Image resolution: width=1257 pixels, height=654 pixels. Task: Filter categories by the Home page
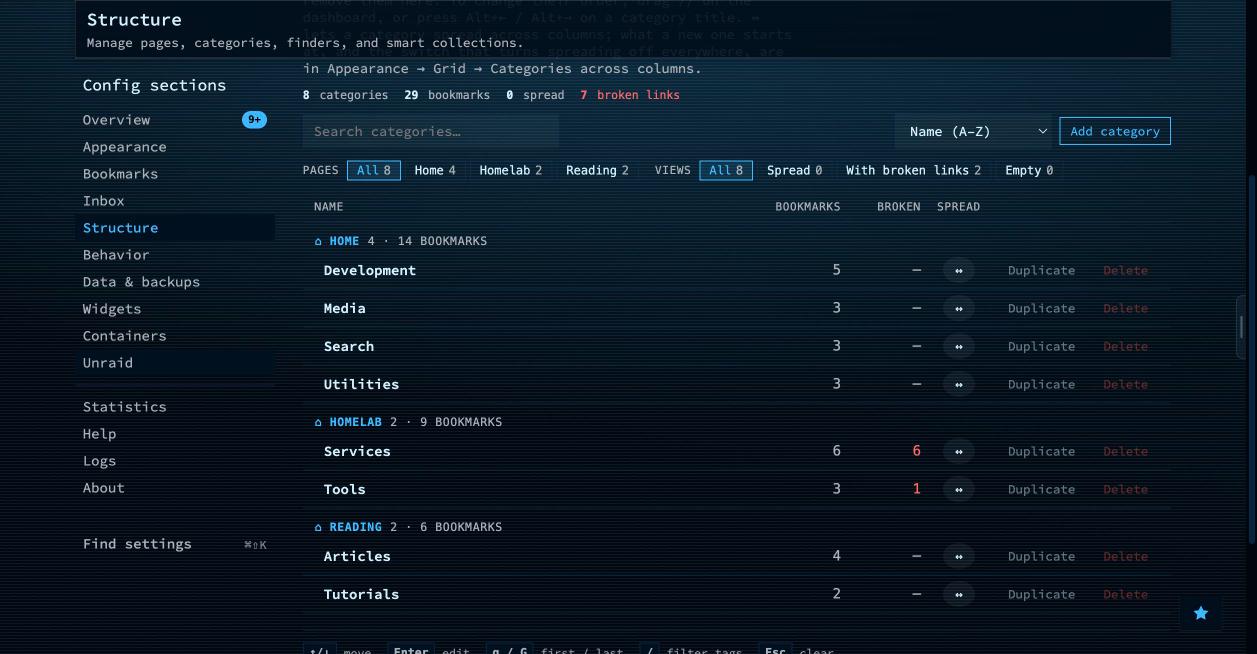(435, 170)
